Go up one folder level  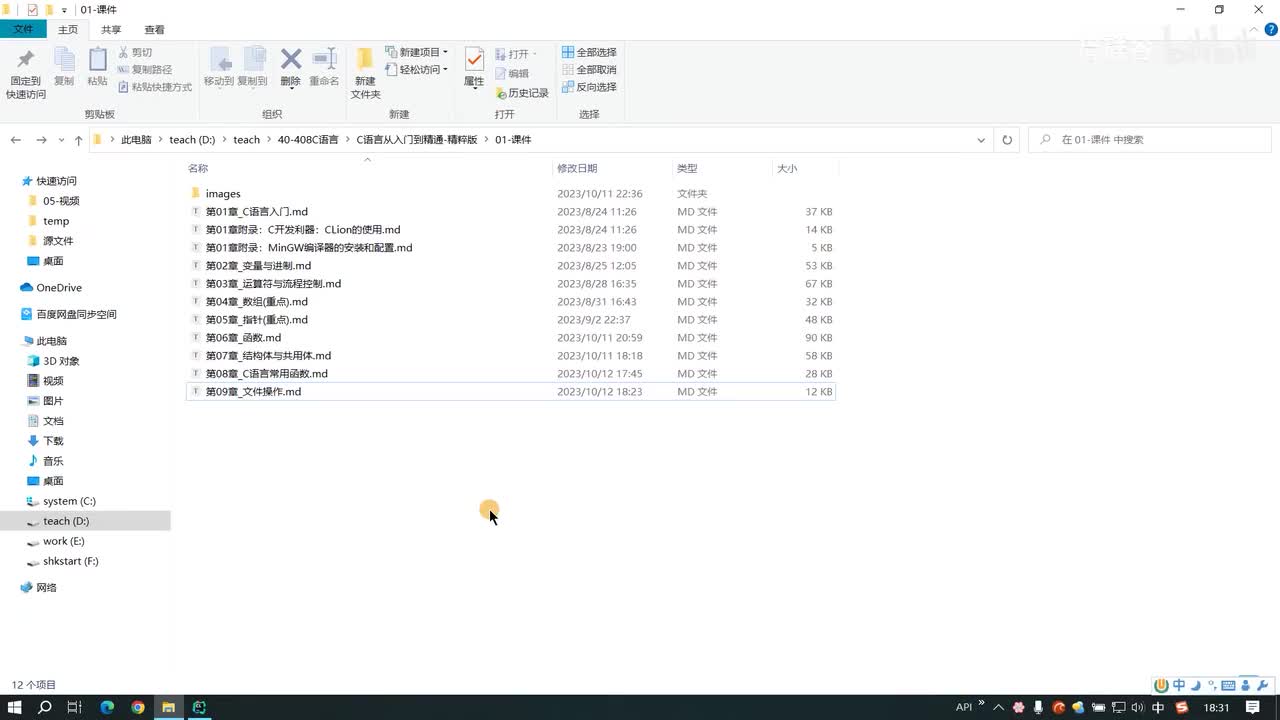[78, 140]
